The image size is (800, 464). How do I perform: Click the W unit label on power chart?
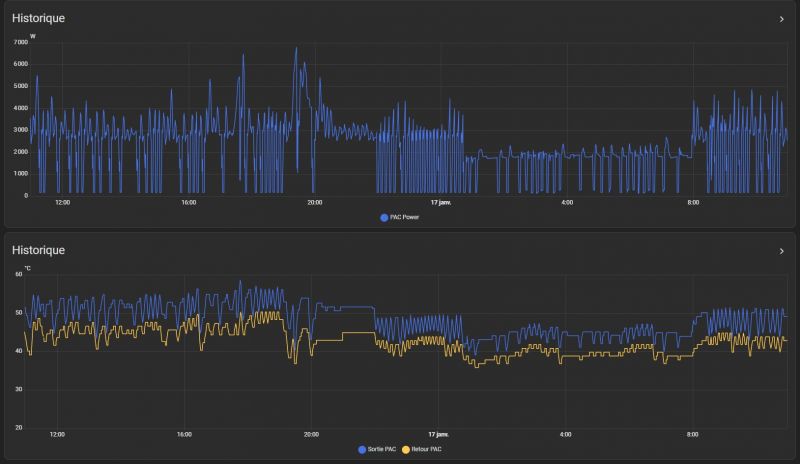coord(33,36)
